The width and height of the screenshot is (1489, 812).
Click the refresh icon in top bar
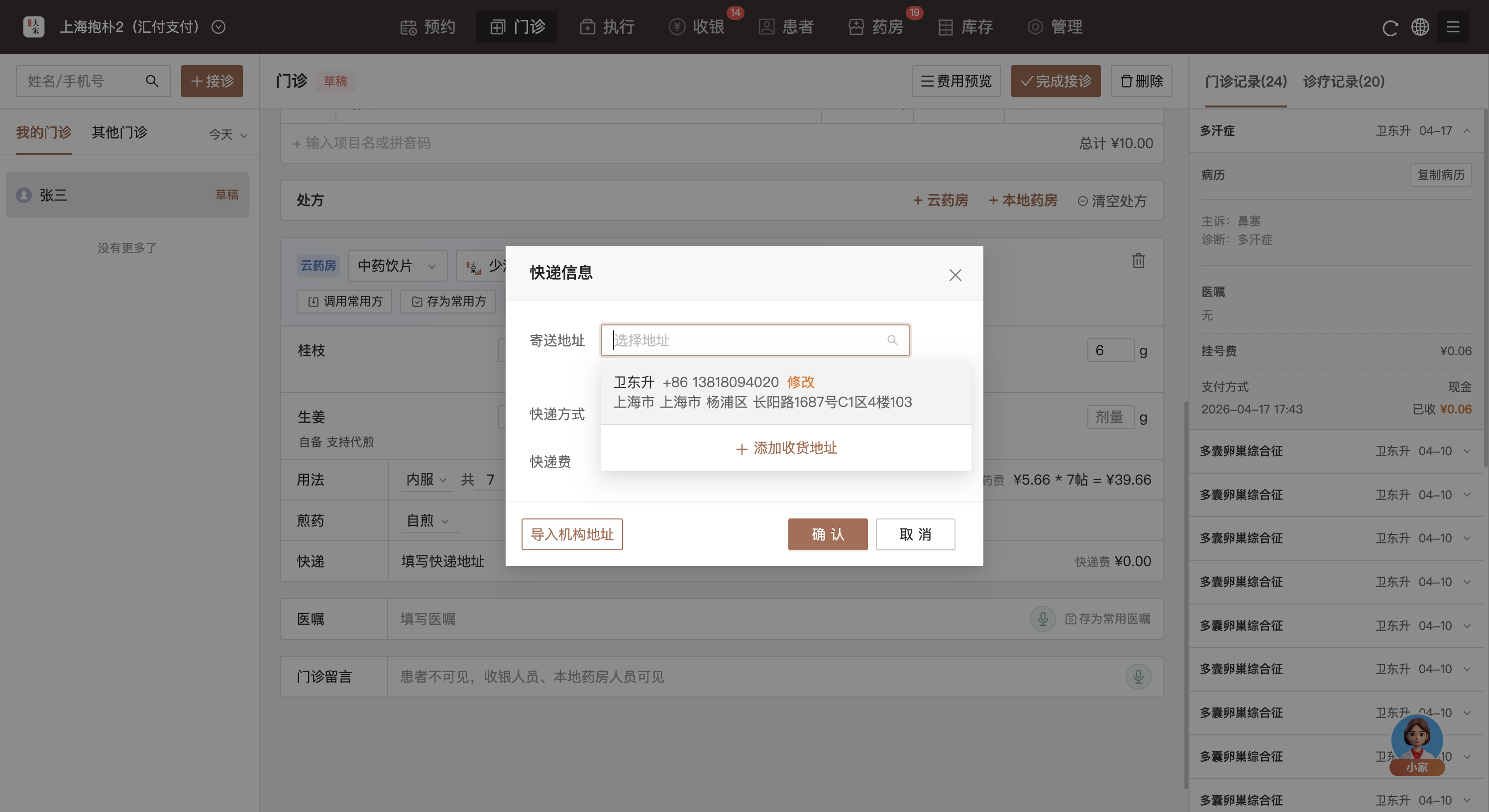point(1389,27)
